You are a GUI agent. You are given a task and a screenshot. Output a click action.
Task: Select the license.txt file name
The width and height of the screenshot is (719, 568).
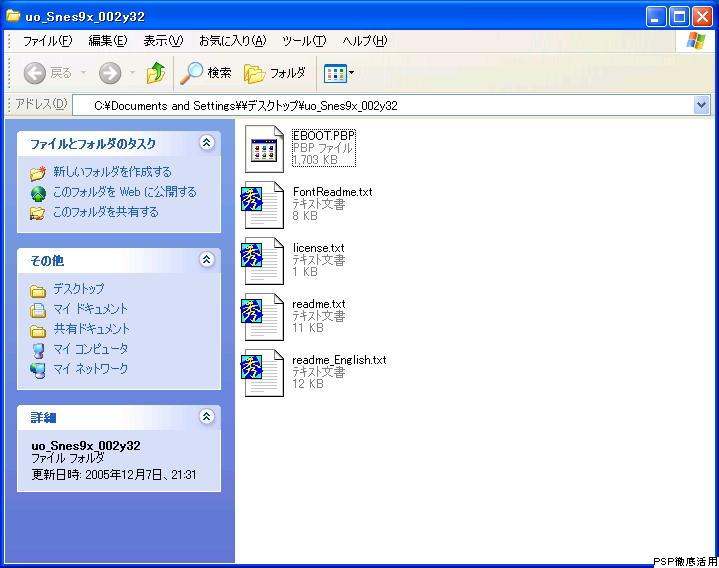(x=319, y=248)
